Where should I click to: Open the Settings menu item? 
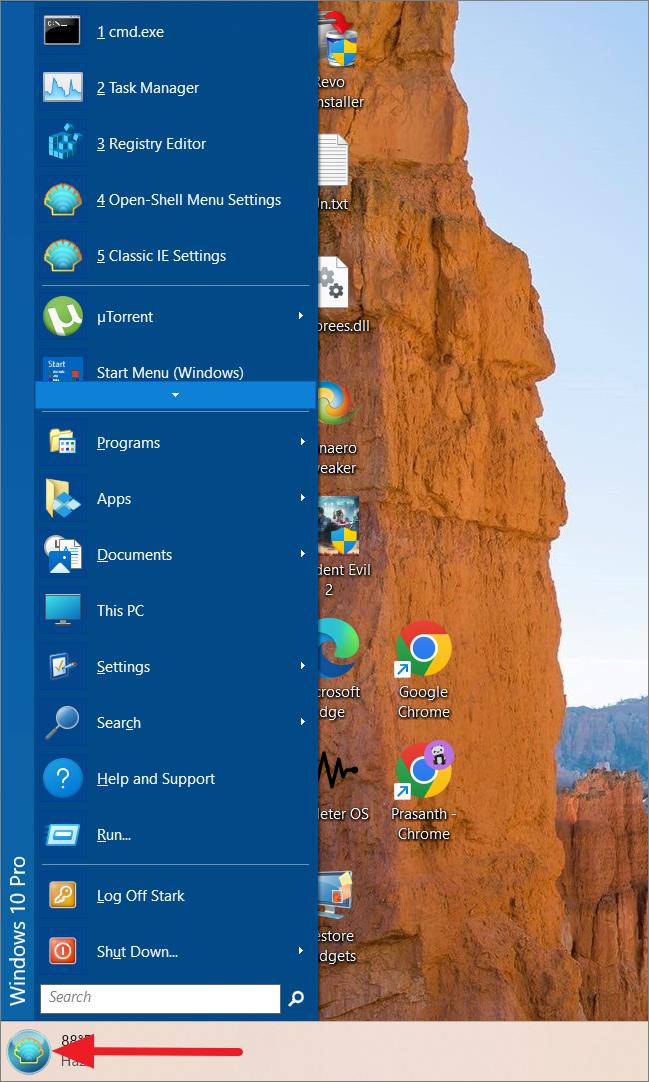123,667
